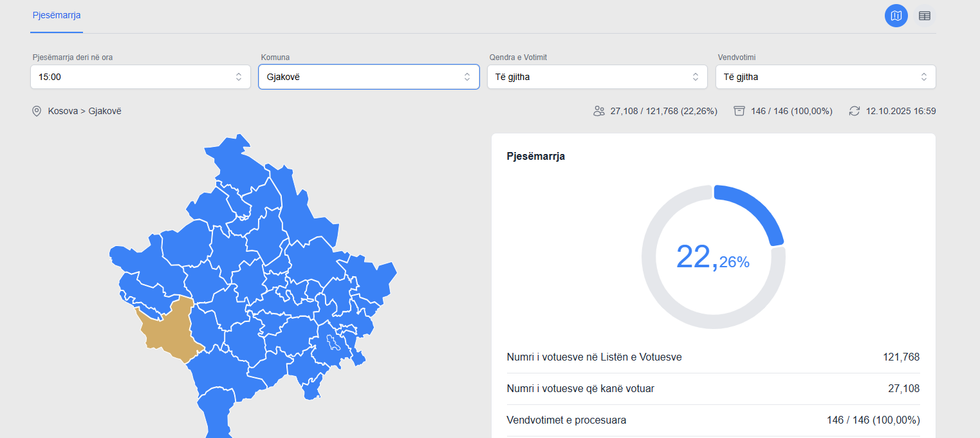The image size is (980, 438).
Task: Click the ballot box icon
Action: pos(739,111)
